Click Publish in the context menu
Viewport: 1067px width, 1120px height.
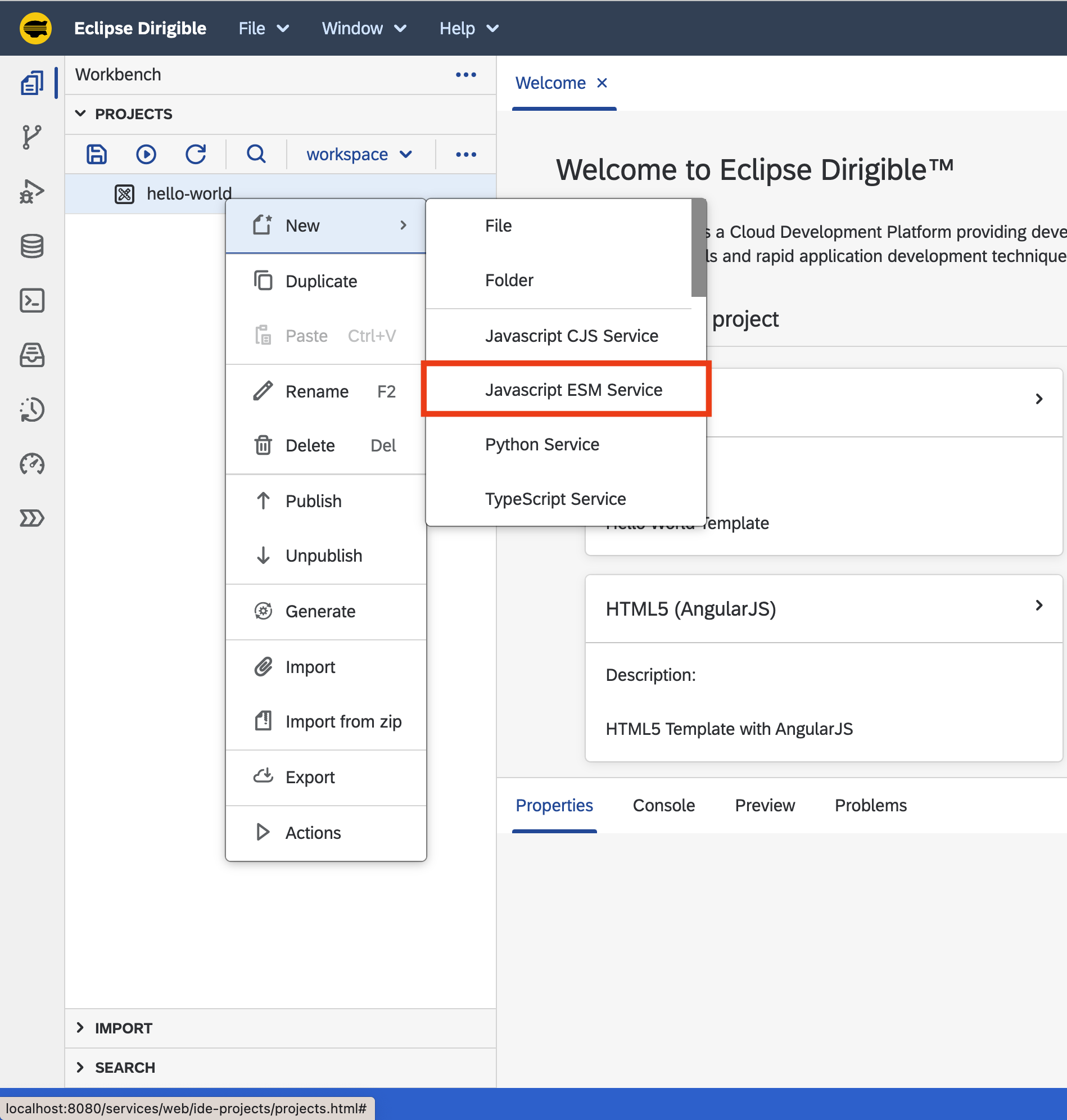click(326, 501)
